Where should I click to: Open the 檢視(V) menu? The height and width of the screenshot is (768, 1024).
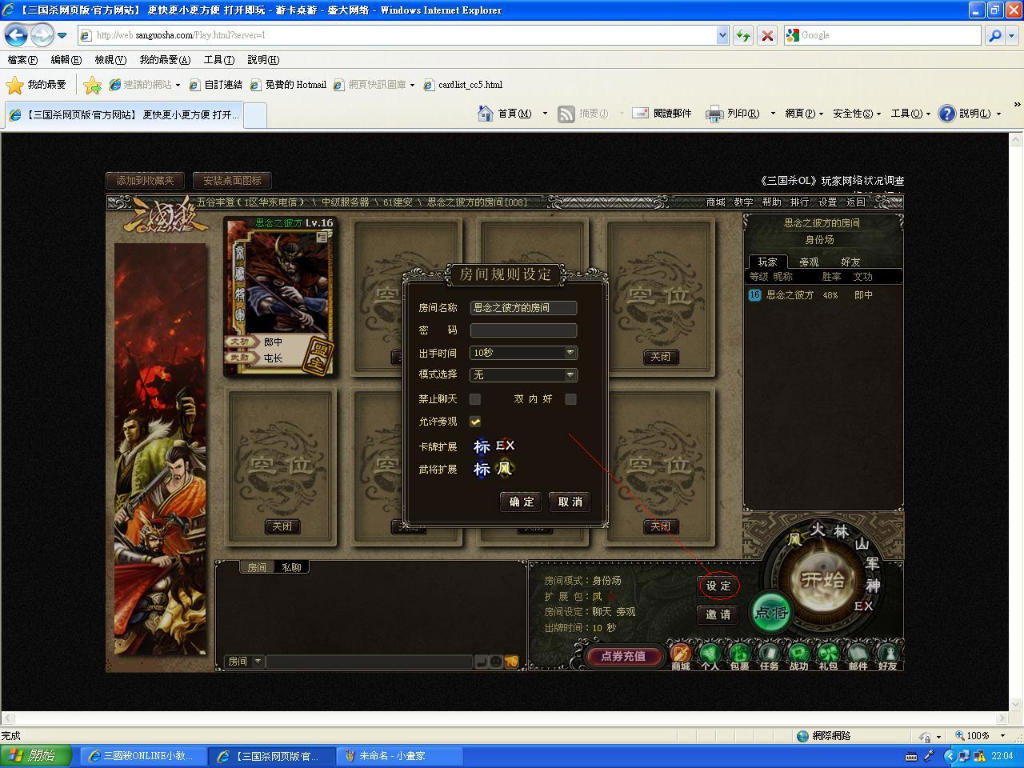pos(110,60)
